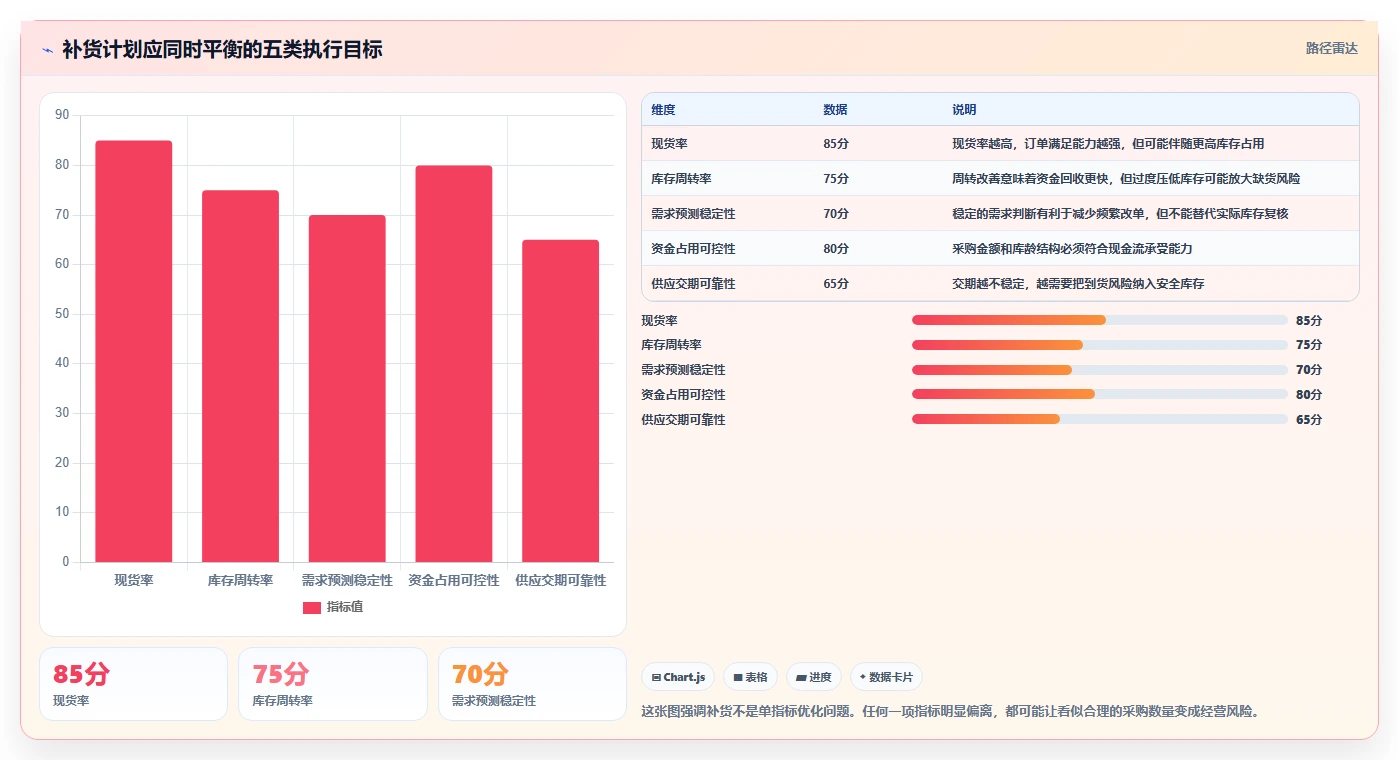
Task: Click the 需求预测稳定性 bar in chart
Action: coord(347,389)
